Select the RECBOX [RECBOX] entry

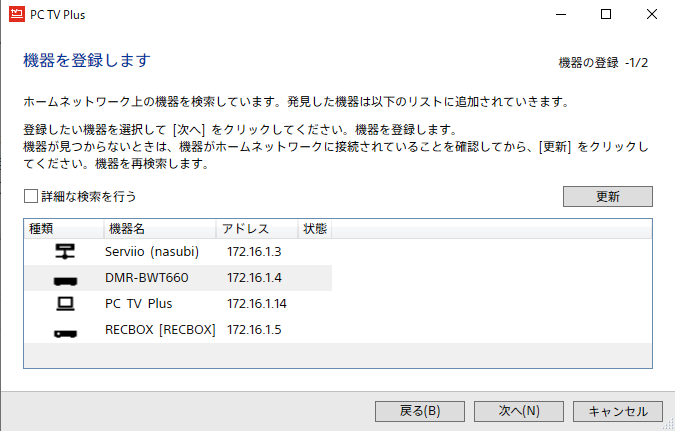tap(160, 330)
